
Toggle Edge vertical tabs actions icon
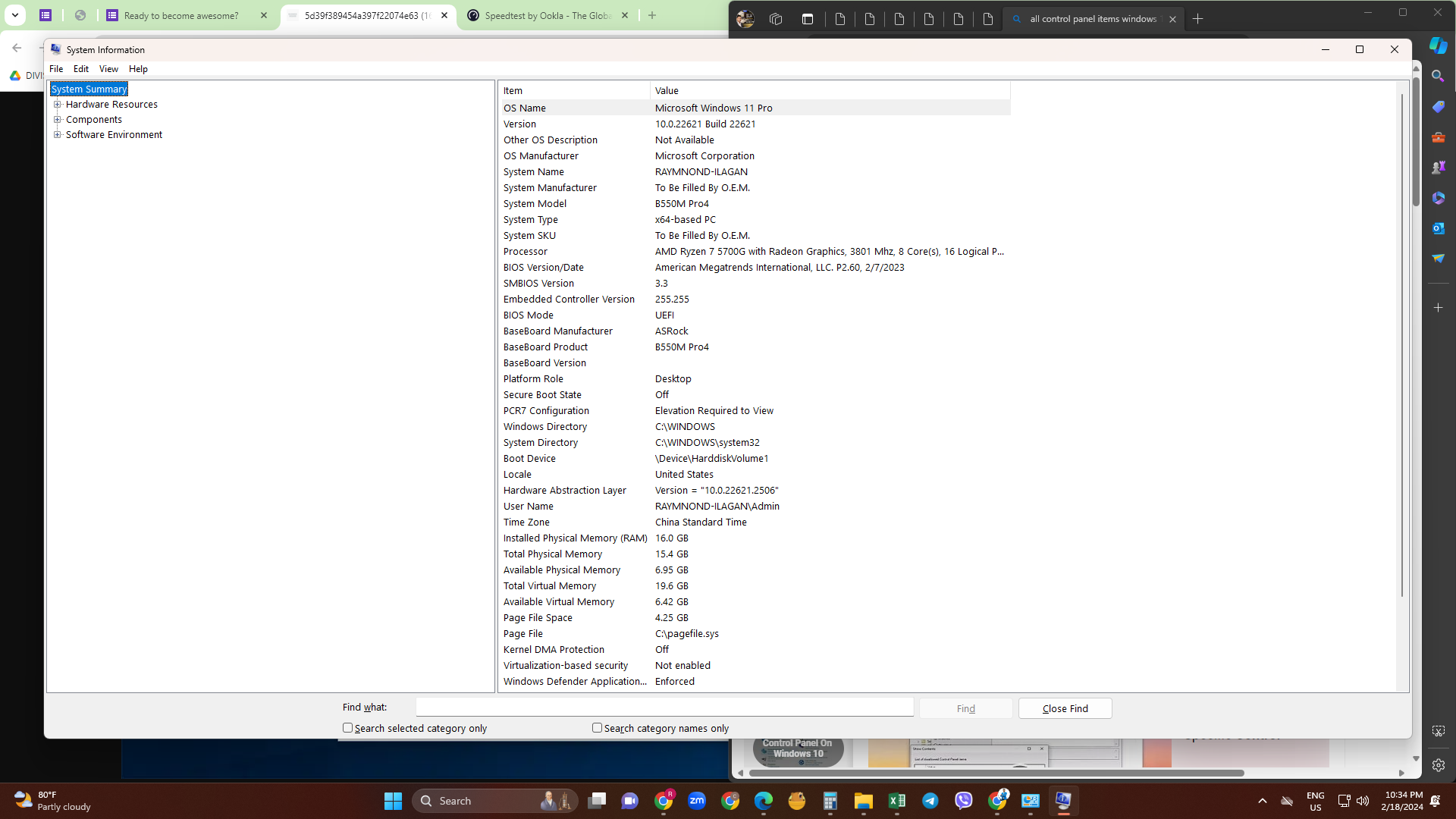pos(808,19)
